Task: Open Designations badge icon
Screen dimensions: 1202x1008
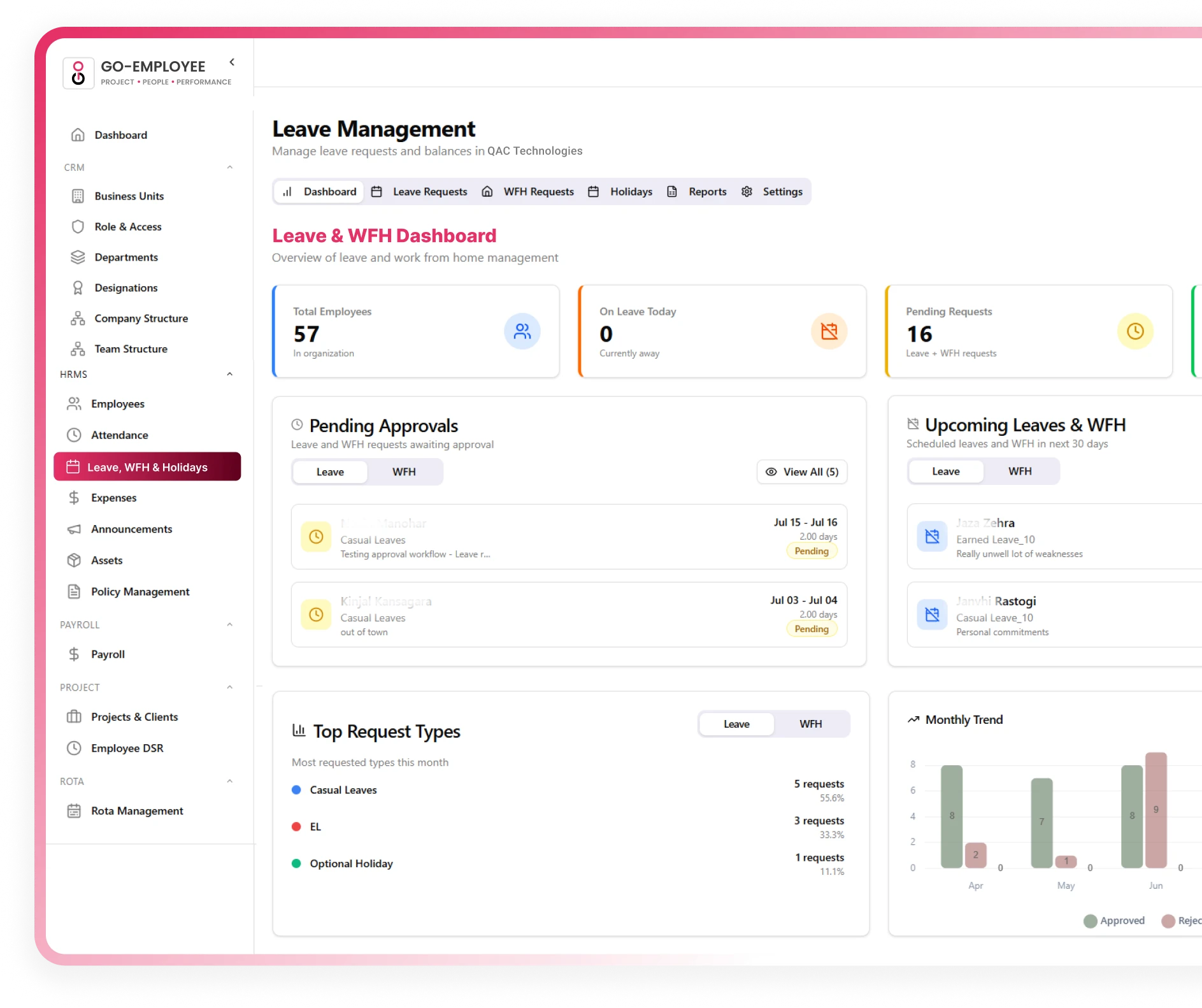Action: tap(78, 288)
